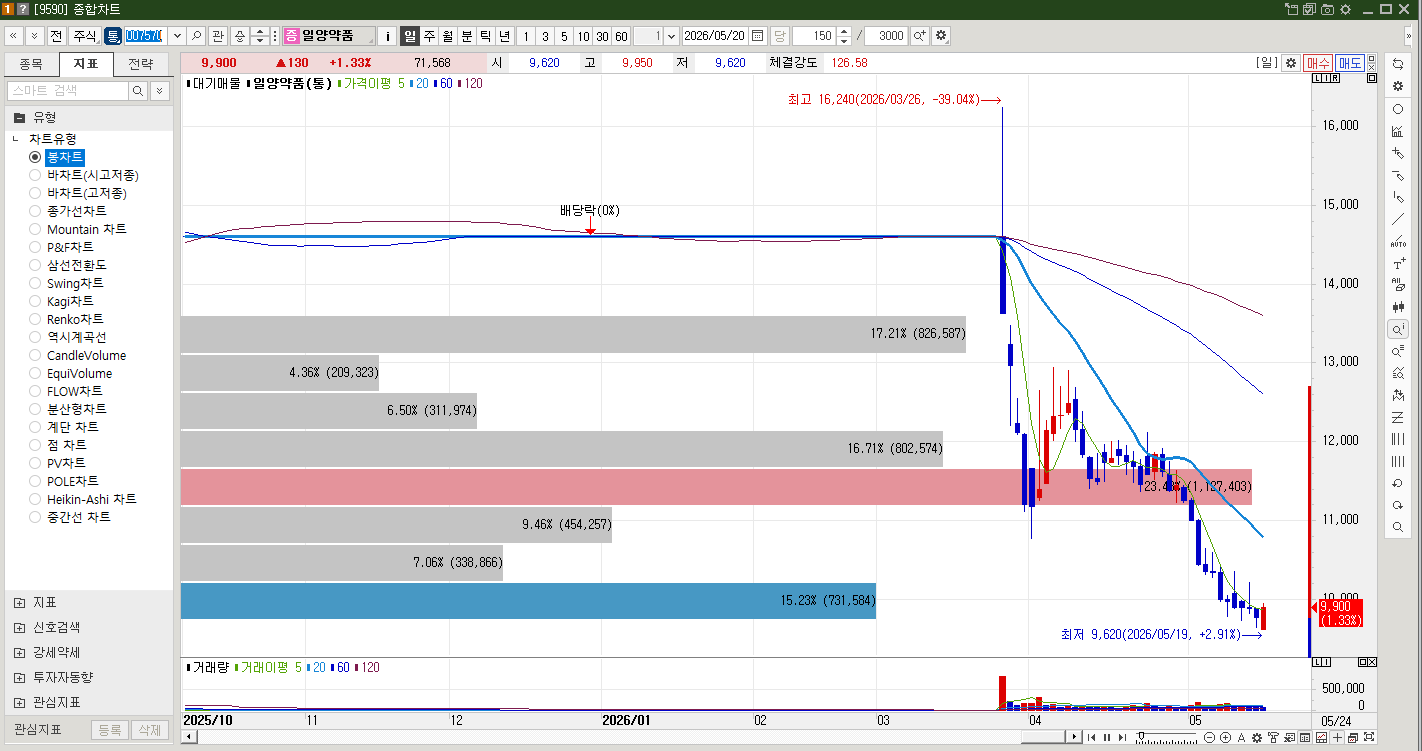Click the chart analysis icon in right toolbar
The height and width of the screenshot is (751, 1422).
[x=1398, y=131]
